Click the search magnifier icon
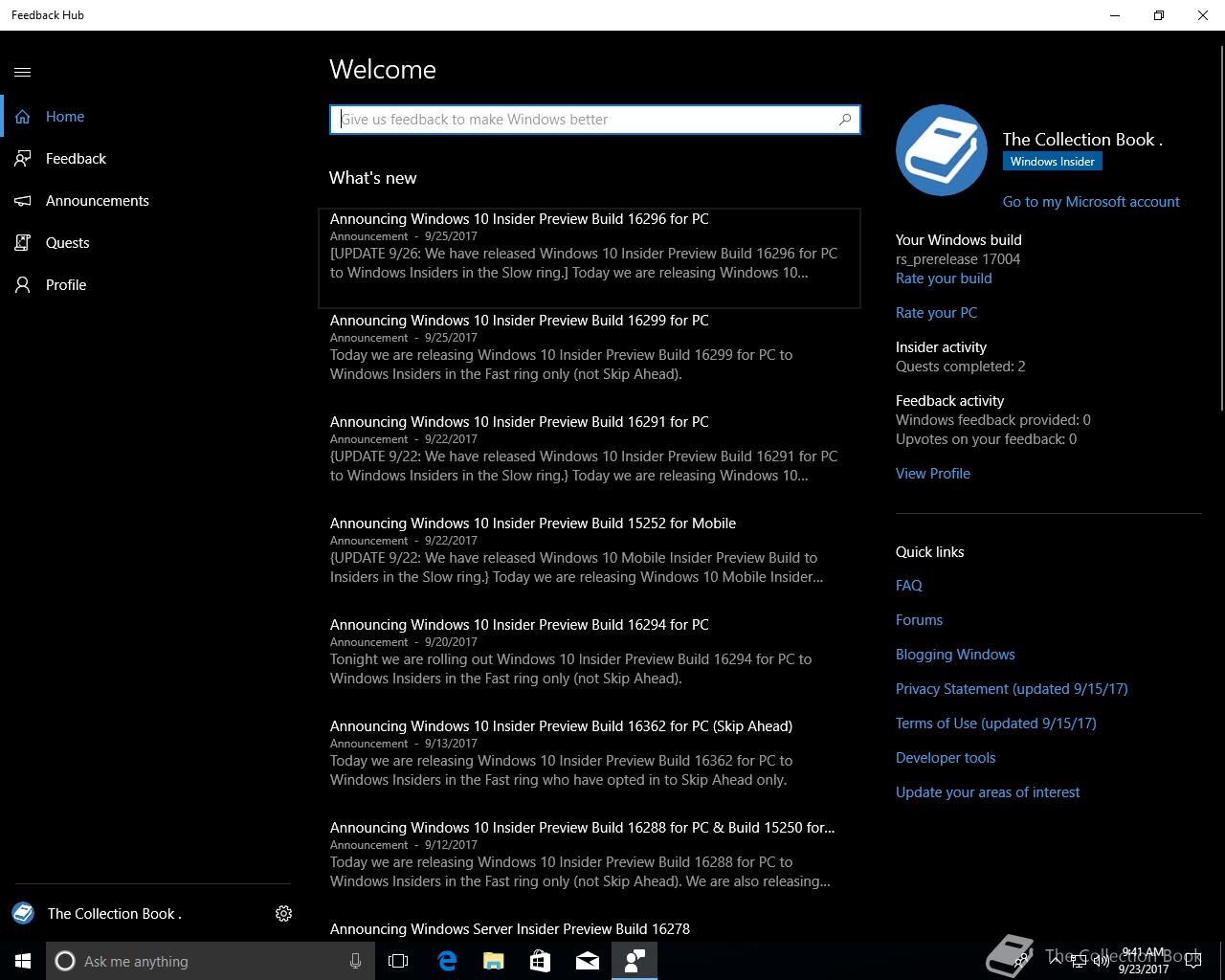The height and width of the screenshot is (980, 1225). 845,120
